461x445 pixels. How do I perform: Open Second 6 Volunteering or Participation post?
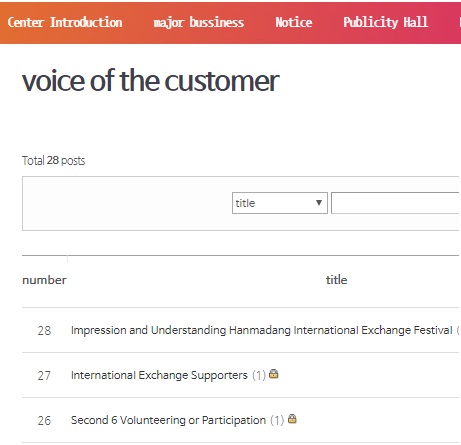pyautogui.click(x=168, y=420)
